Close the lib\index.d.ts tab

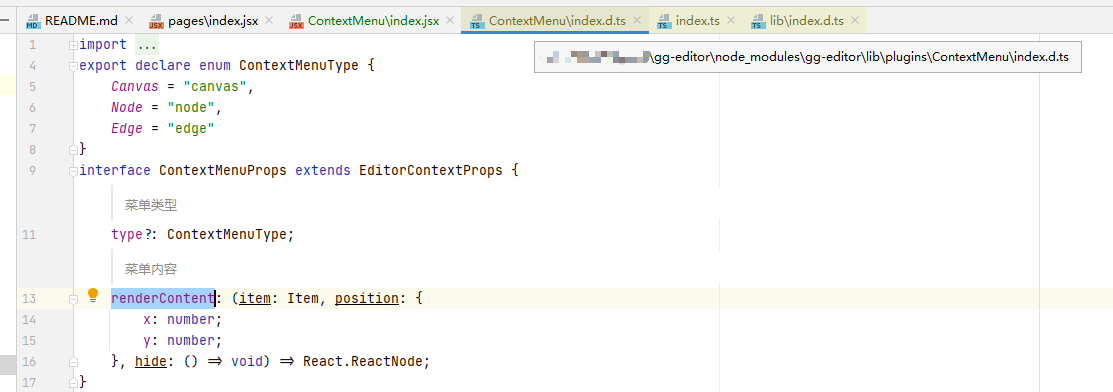point(855,21)
